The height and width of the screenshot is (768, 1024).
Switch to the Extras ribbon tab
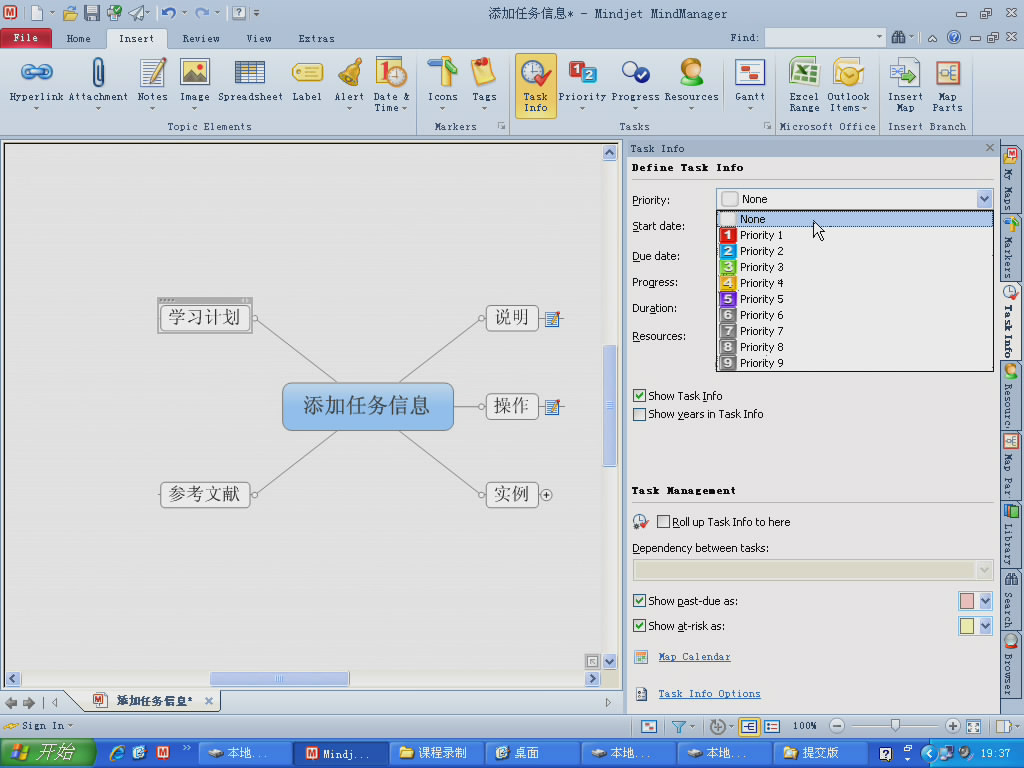point(316,39)
